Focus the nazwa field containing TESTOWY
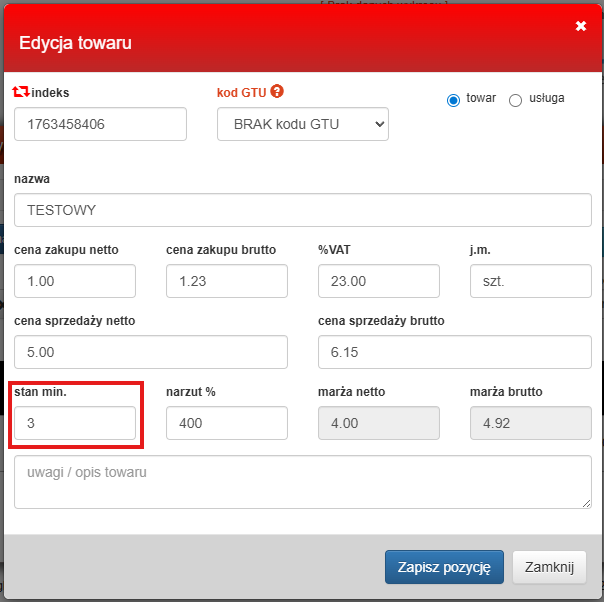The image size is (604, 602). (x=302, y=211)
